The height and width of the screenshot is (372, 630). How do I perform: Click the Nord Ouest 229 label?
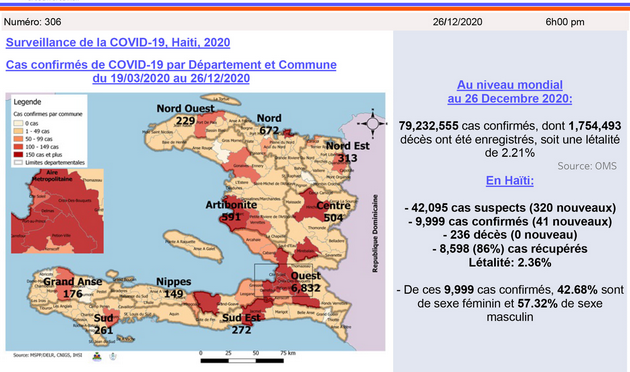pyautogui.click(x=185, y=114)
